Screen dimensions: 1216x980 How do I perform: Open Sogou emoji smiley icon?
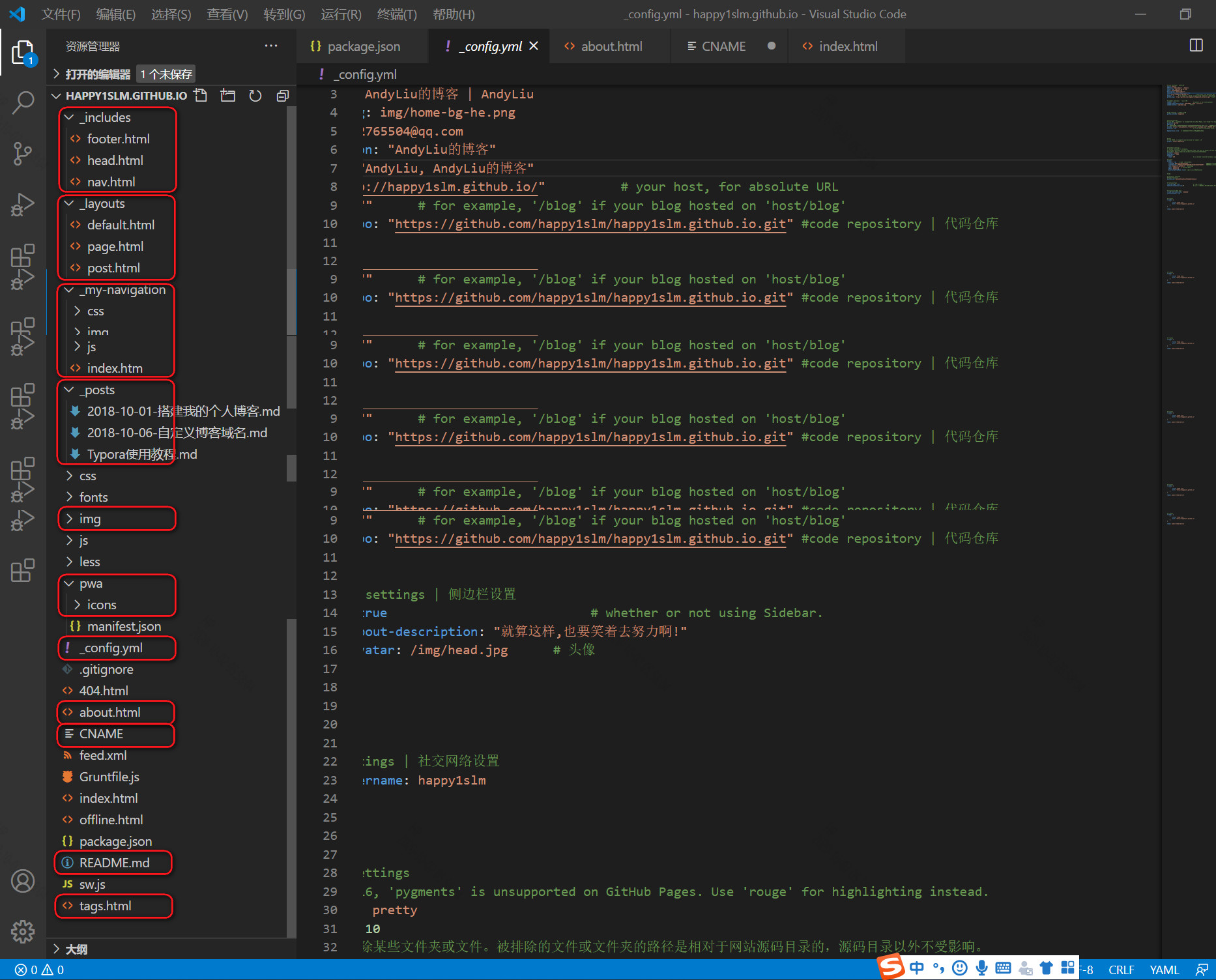point(960,968)
